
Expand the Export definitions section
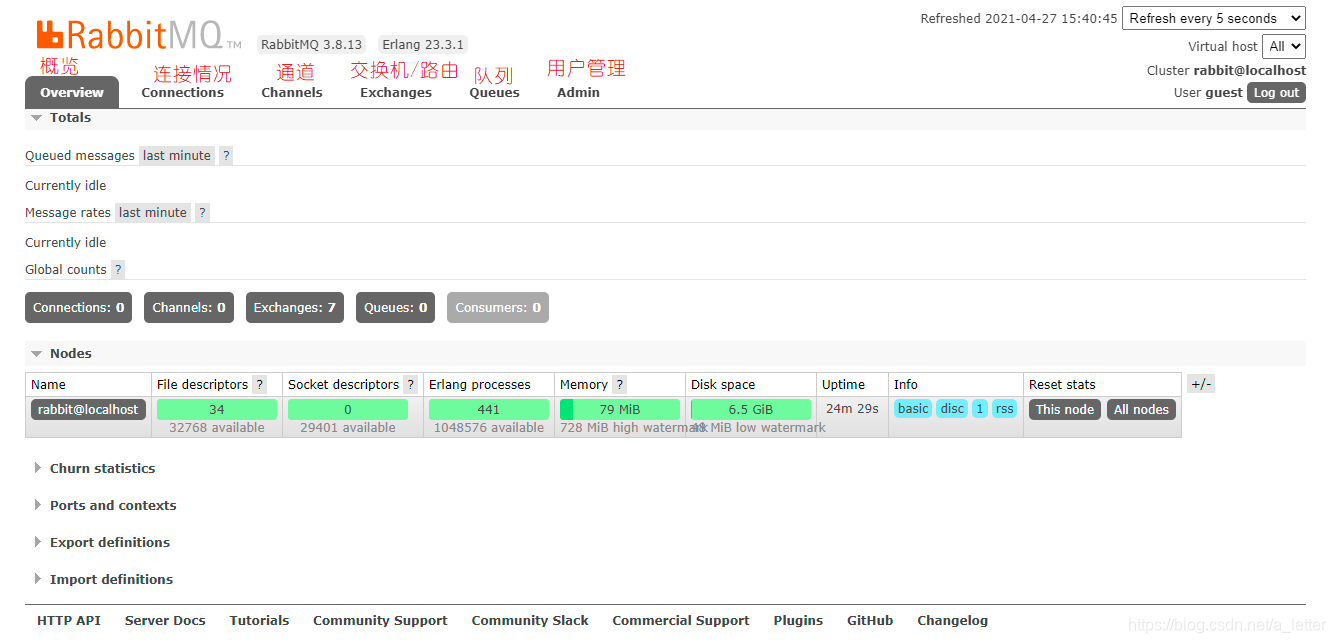[109, 542]
